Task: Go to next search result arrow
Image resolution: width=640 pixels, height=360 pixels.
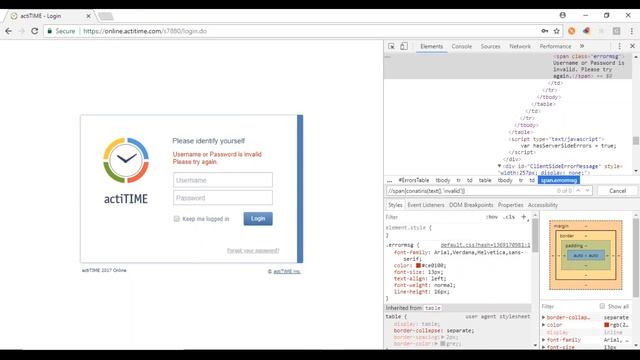Action: point(587,191)
